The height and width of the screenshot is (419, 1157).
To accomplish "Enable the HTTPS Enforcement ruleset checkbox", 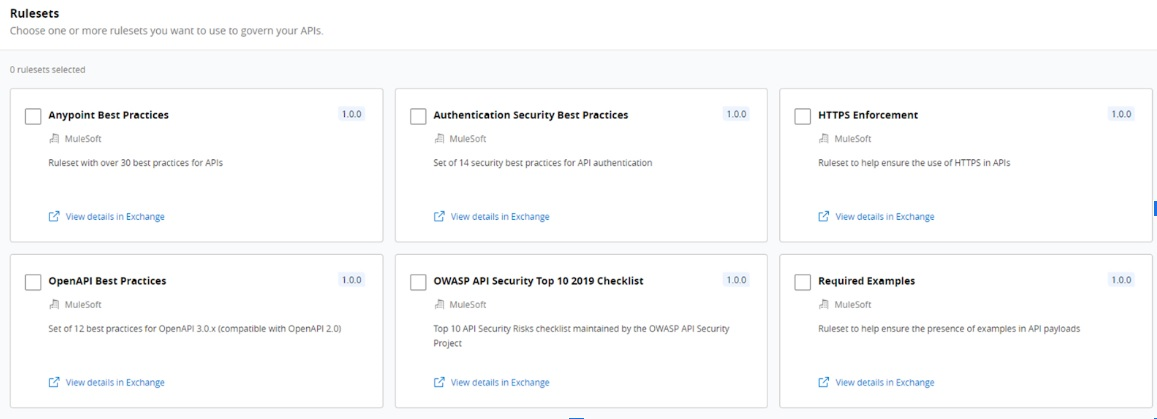I will (802, 116).
